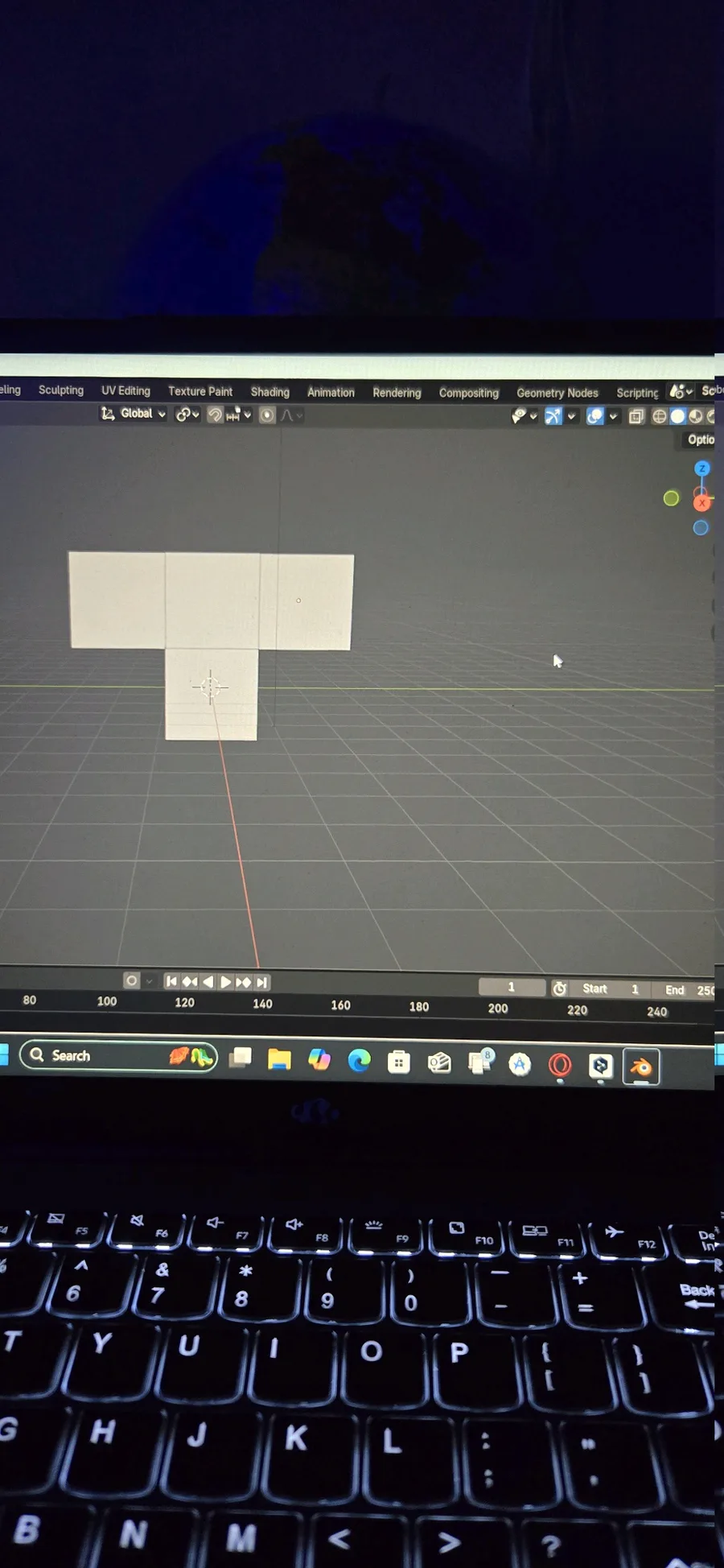
Task: Switch to the Compositing workspace
Action: coord(469,393)
